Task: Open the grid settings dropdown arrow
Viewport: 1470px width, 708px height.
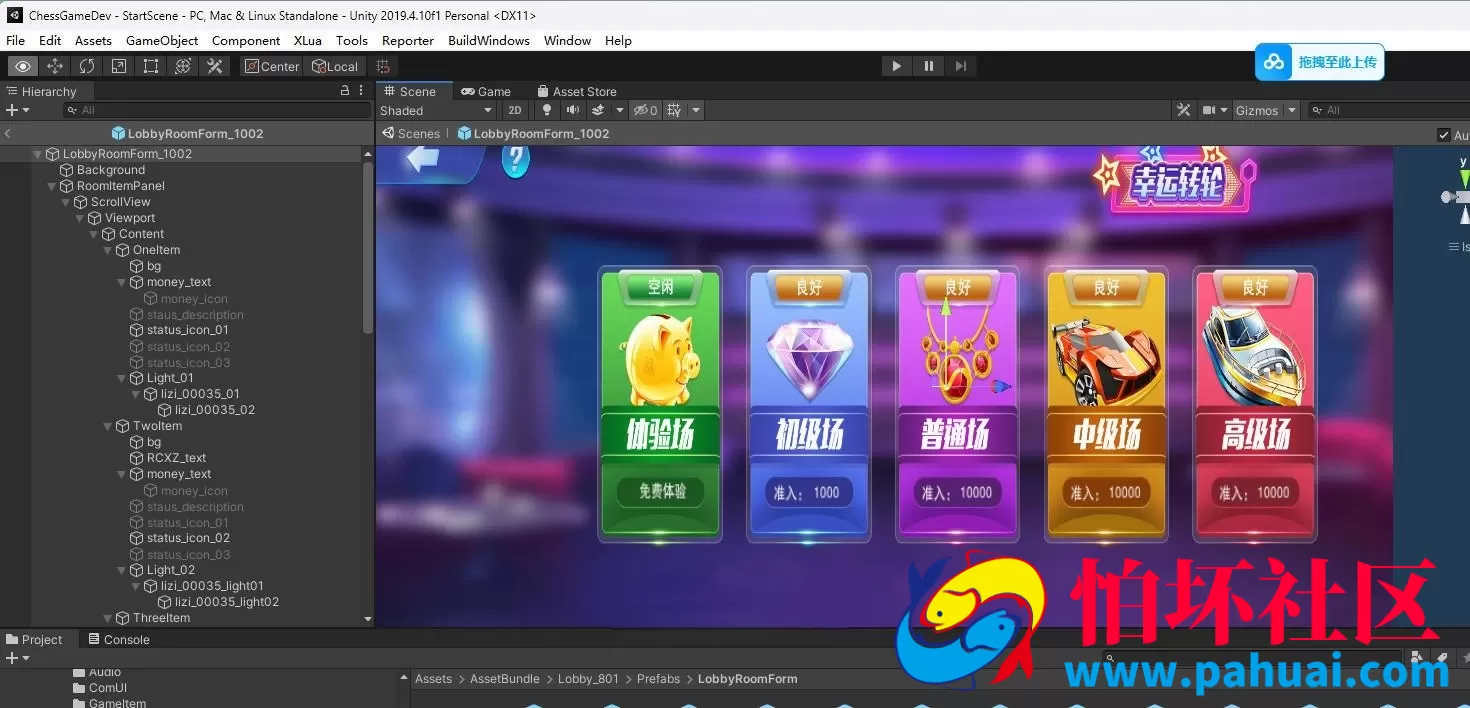Action: point(696,110)
